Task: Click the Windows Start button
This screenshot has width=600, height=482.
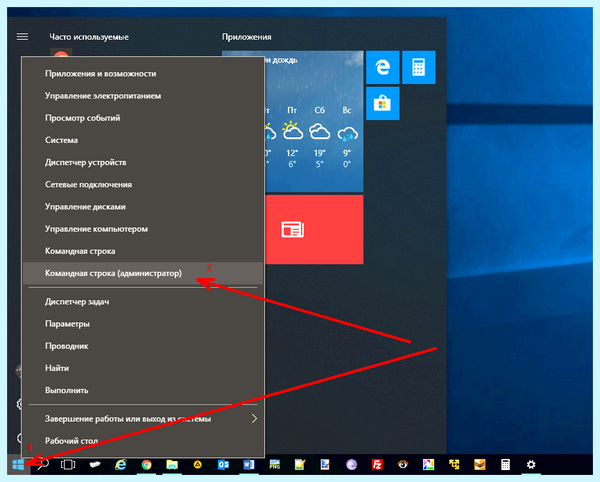Action: (x=18, y=464)
